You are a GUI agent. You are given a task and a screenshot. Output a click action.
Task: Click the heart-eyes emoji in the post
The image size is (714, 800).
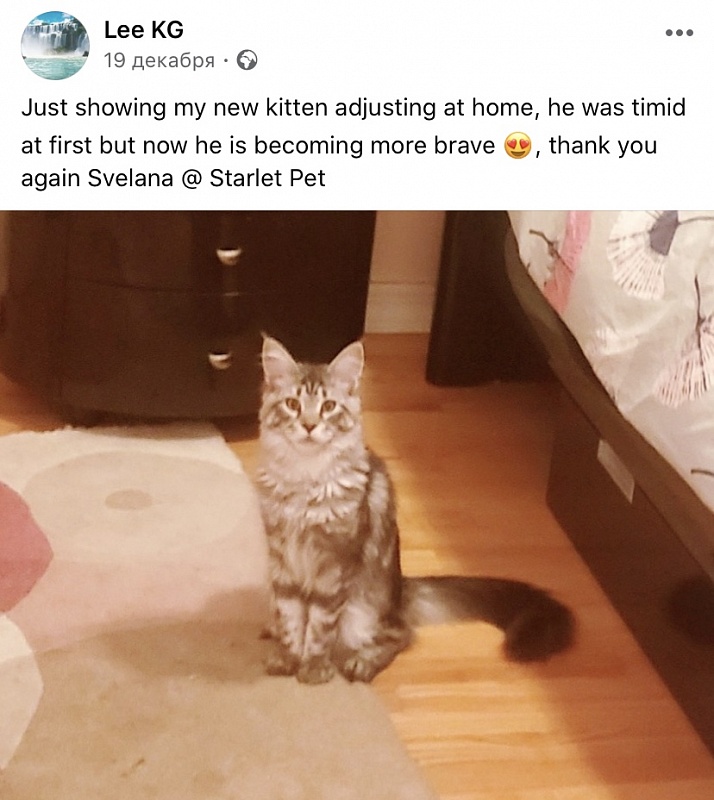(518, 145)
